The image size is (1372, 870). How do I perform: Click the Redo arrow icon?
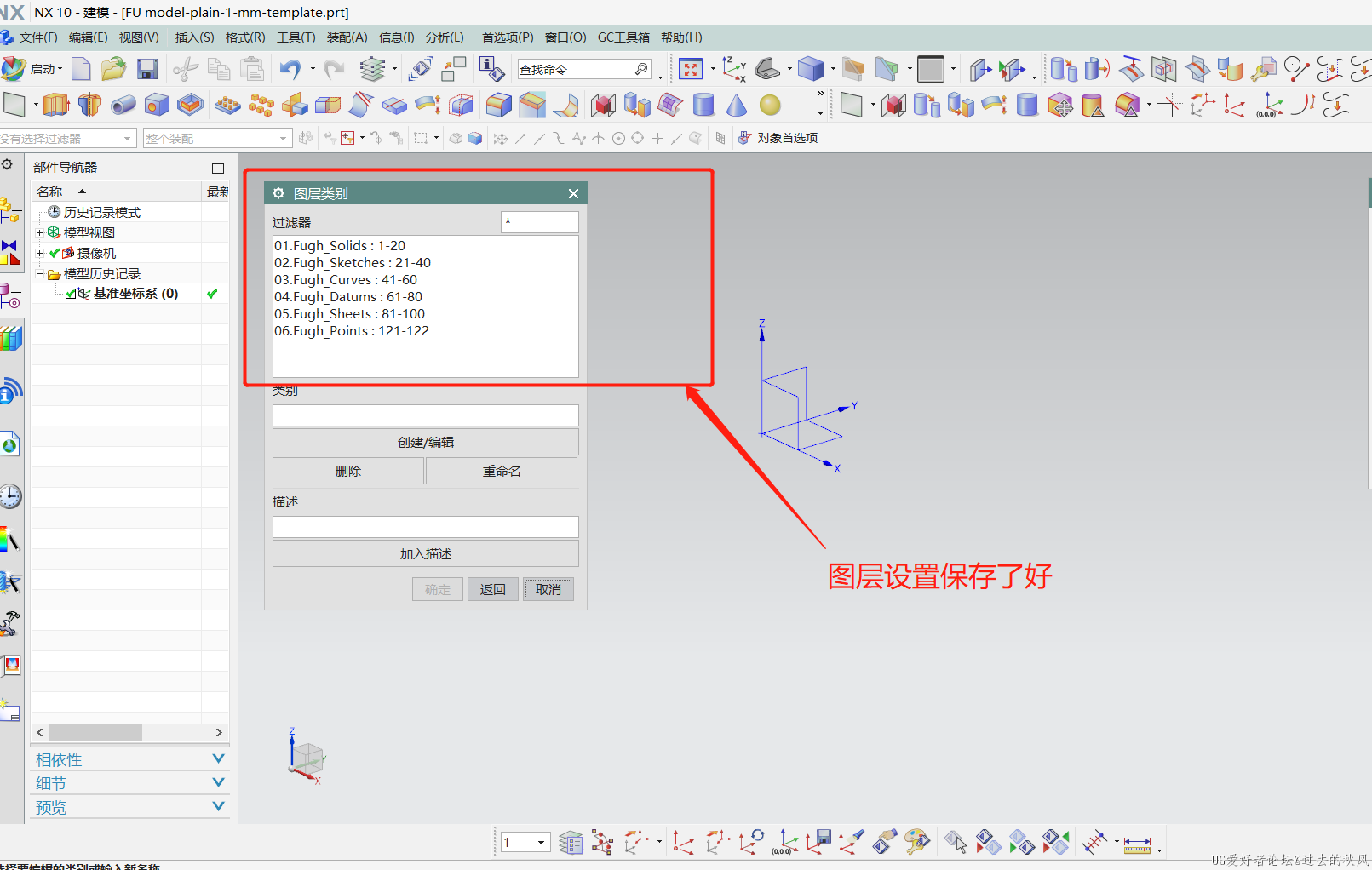(x=334, y=69)
